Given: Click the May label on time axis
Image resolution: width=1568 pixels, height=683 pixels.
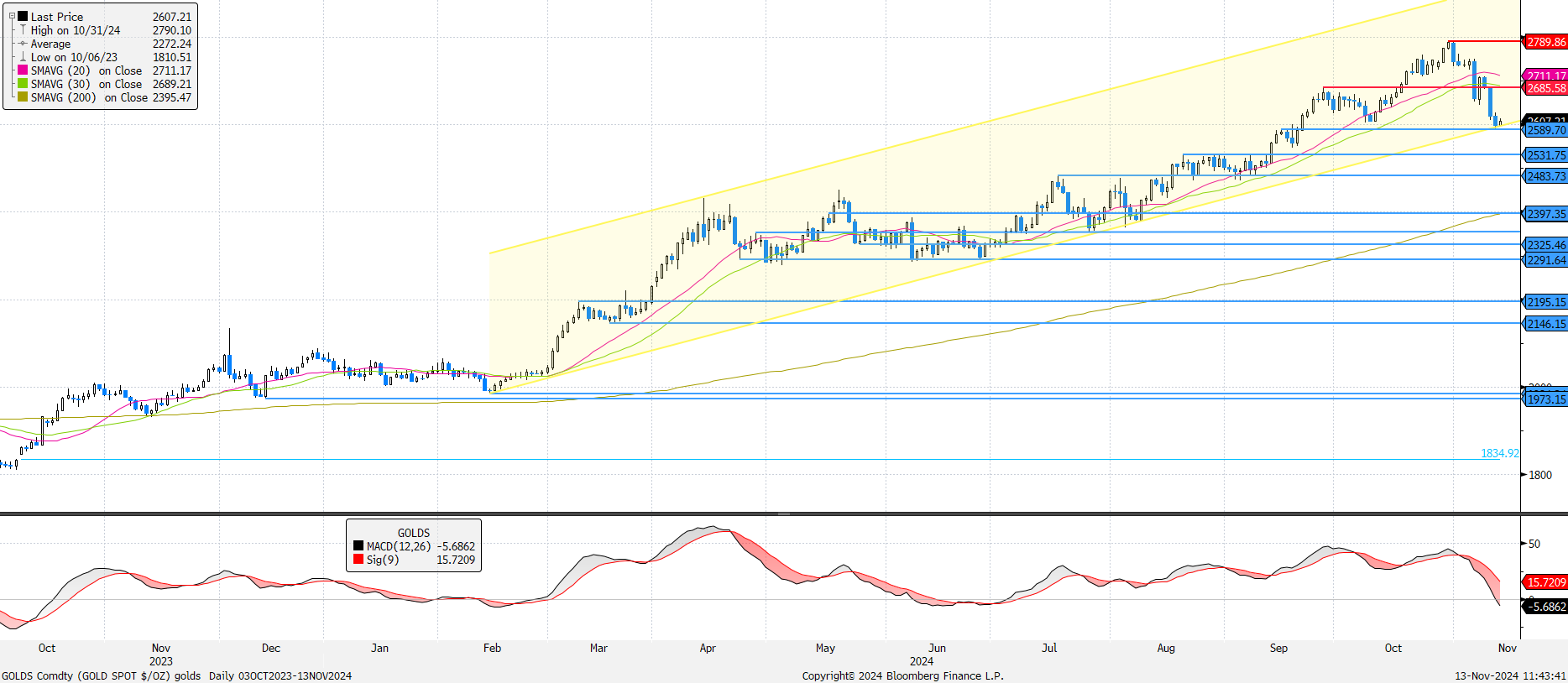Looking at the screenshot, I should (x=825, y=648).
